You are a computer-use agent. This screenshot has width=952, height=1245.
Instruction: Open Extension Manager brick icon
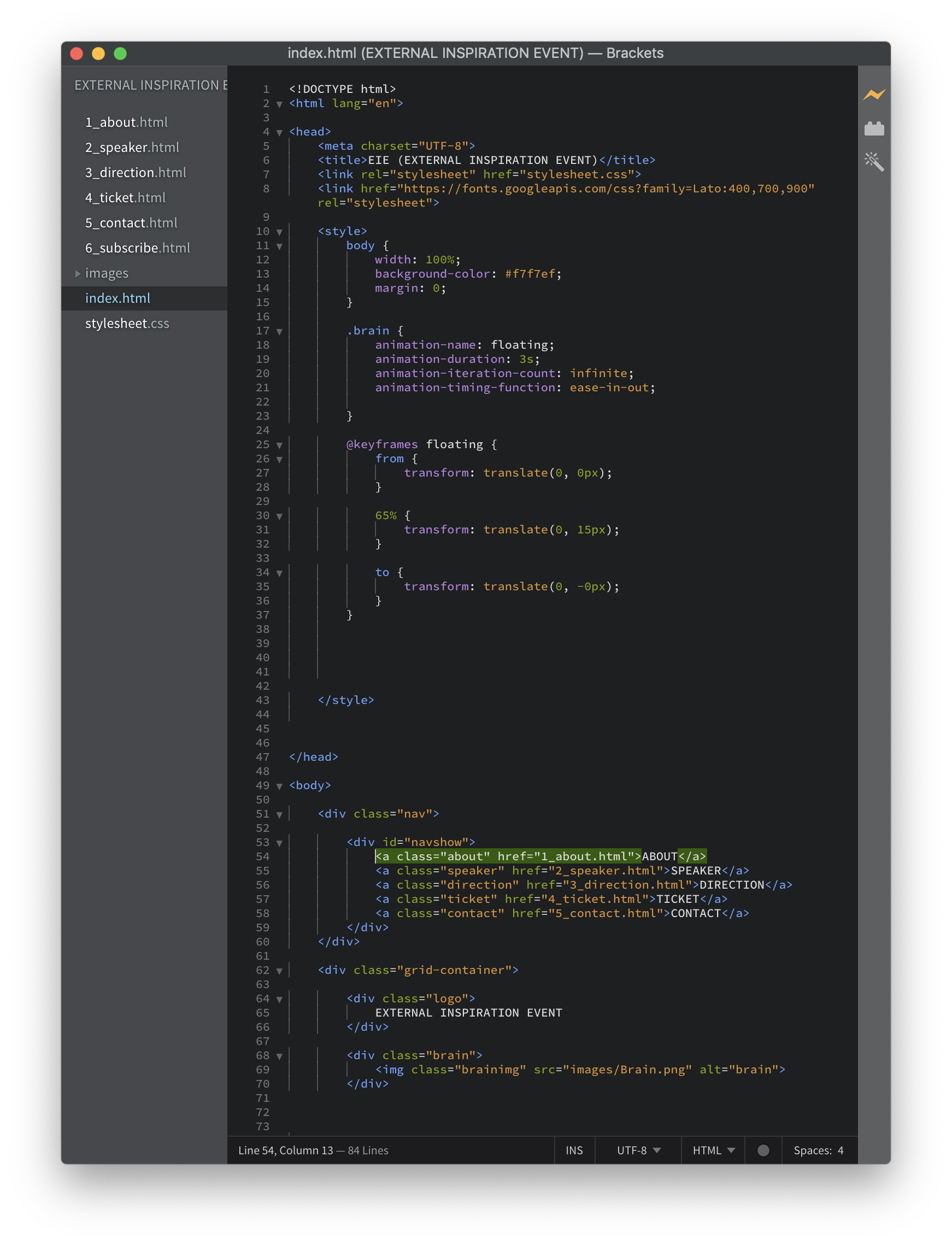tap(874, 128)
